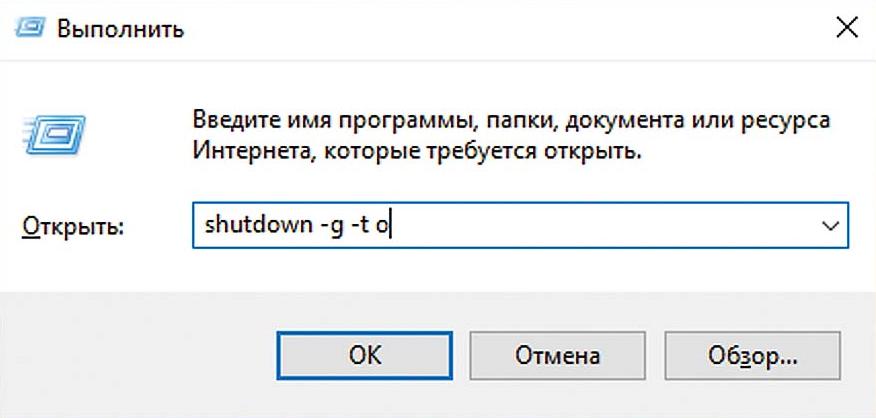This screenshot has height=418, width=876.
Task: Expand the Открыть command history dropdown
Action: pyautogui.click(x=829, y=226)
